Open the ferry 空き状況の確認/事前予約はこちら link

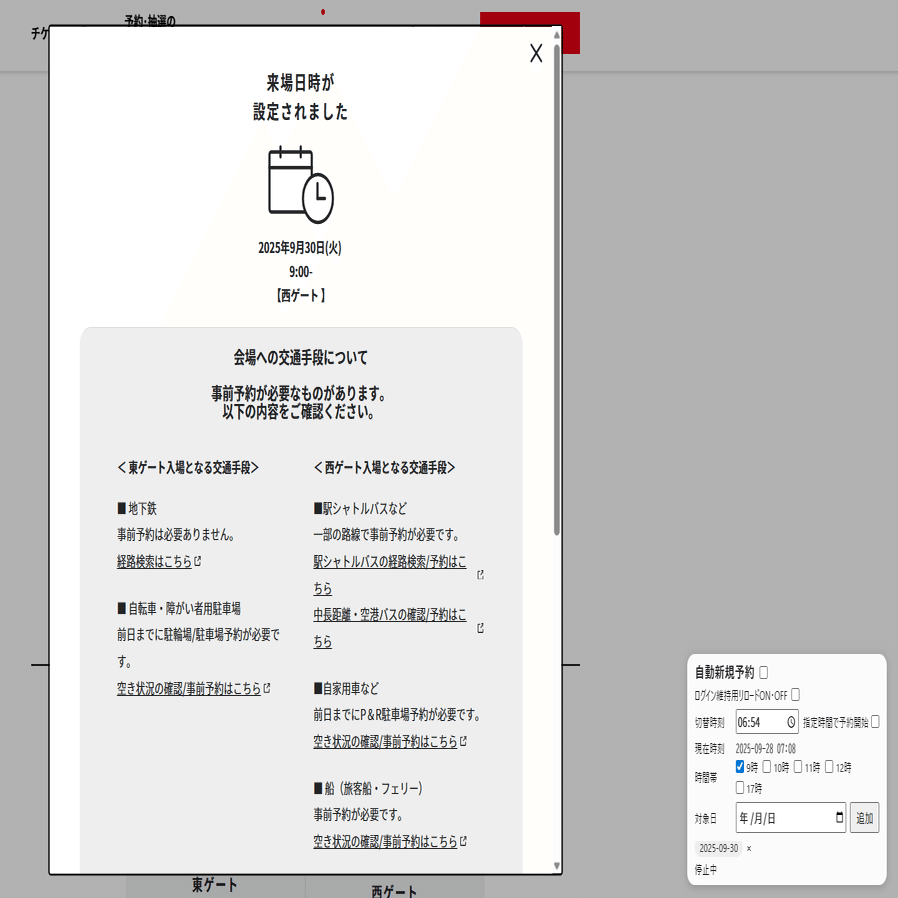(x=385, y=841)
